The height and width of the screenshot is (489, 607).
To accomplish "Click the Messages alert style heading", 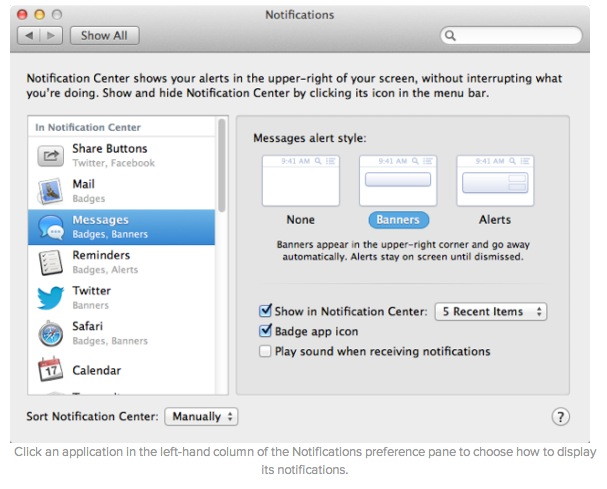I will [x=310, y=138].
